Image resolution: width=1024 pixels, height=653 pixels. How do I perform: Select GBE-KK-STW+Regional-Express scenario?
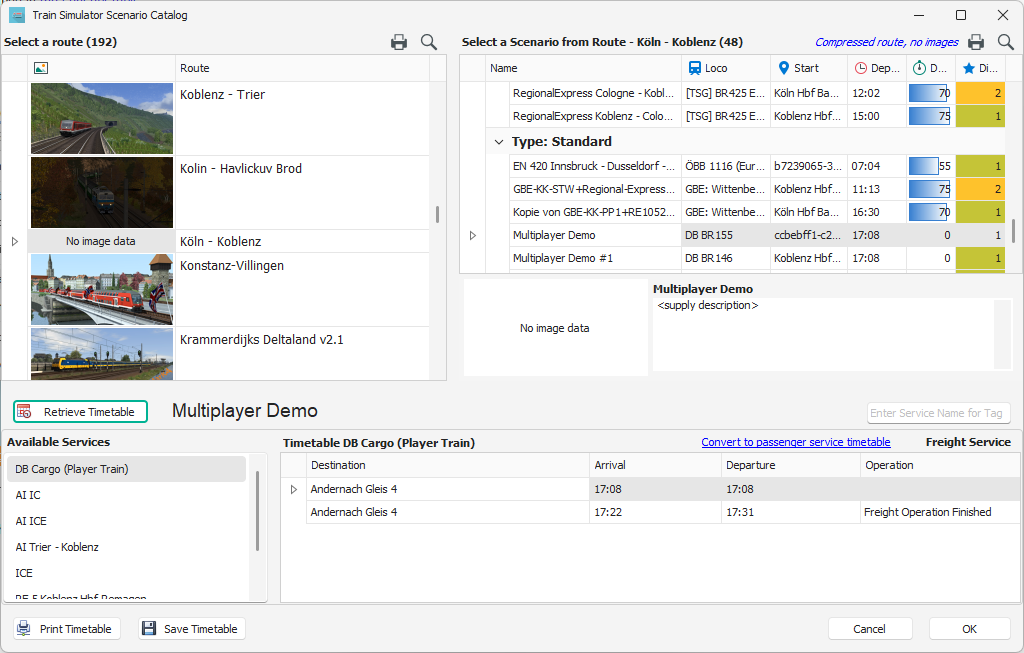(593, 189)
